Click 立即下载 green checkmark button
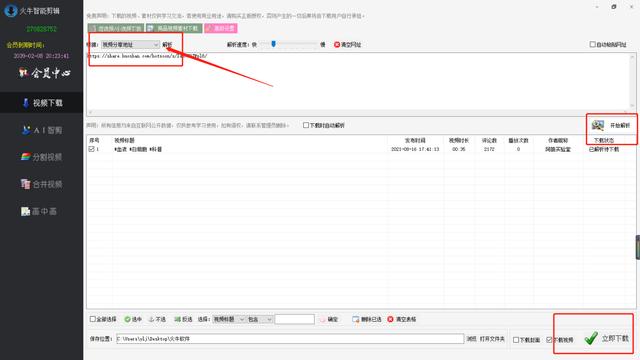The width and height of the screenshot is (640, 360). coord(606,338)
